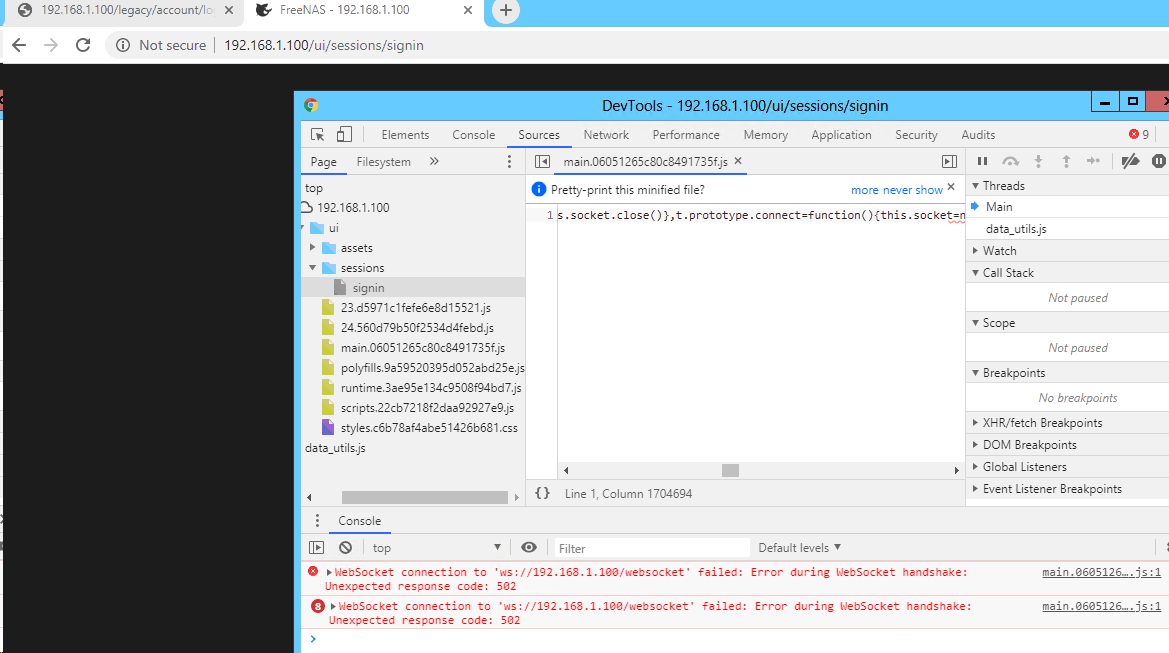Close the FreeNAS browser tab
Viewport: 1169px width, 653px height.
point(467,10)
